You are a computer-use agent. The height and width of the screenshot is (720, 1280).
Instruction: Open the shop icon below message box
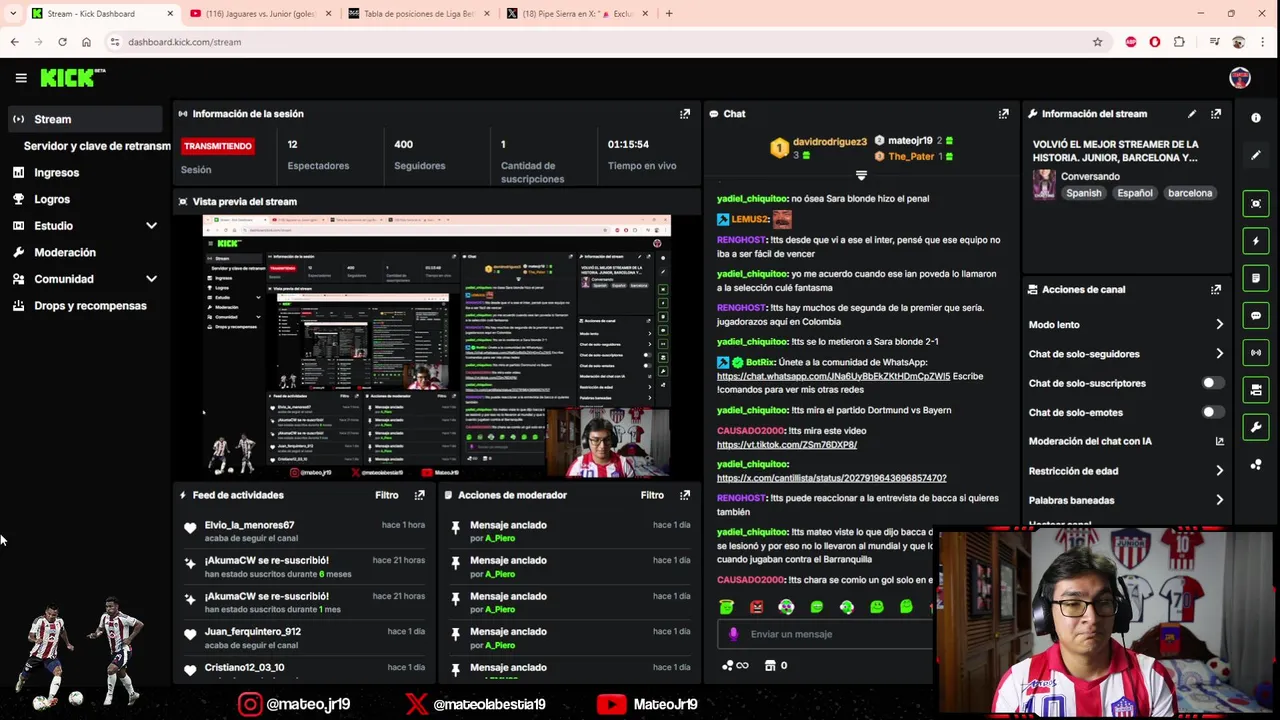pos(770,665)
